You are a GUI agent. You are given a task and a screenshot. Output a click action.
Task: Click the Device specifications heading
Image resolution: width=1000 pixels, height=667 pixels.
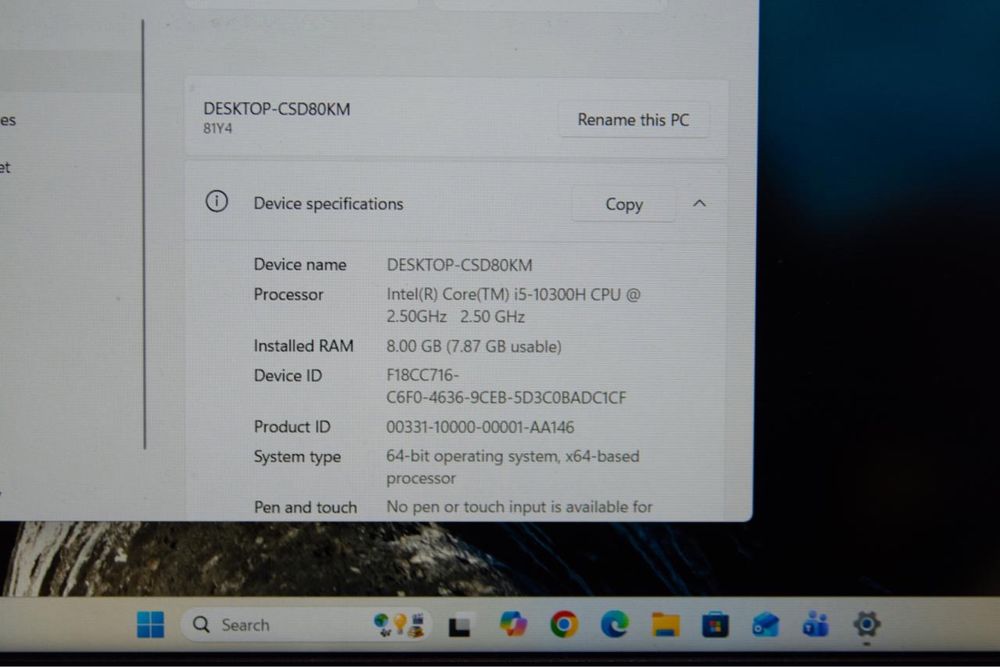[x=328, y=203]
